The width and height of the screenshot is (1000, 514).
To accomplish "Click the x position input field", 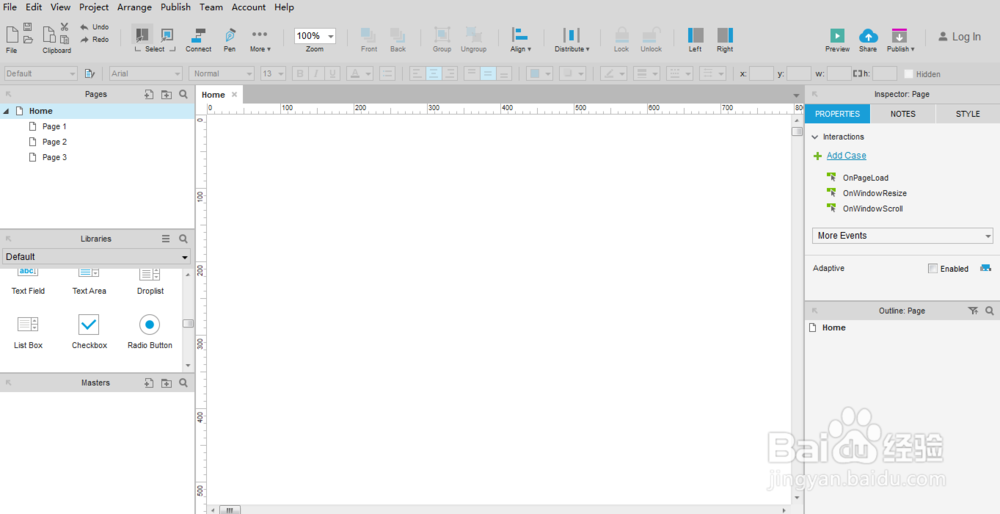I will 761,74.
